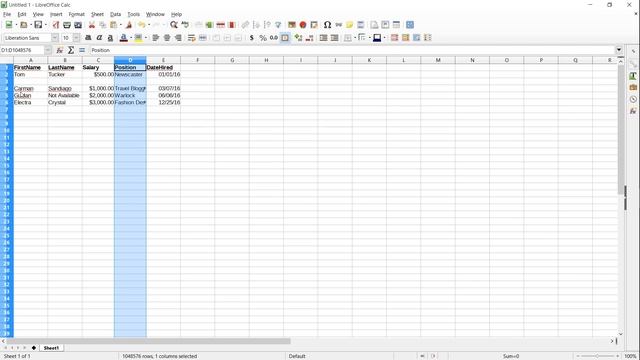Image resolution: width=640 pixels, height=360 pixels.
Task: Click the Cut scissors icon
Action: 92,25
